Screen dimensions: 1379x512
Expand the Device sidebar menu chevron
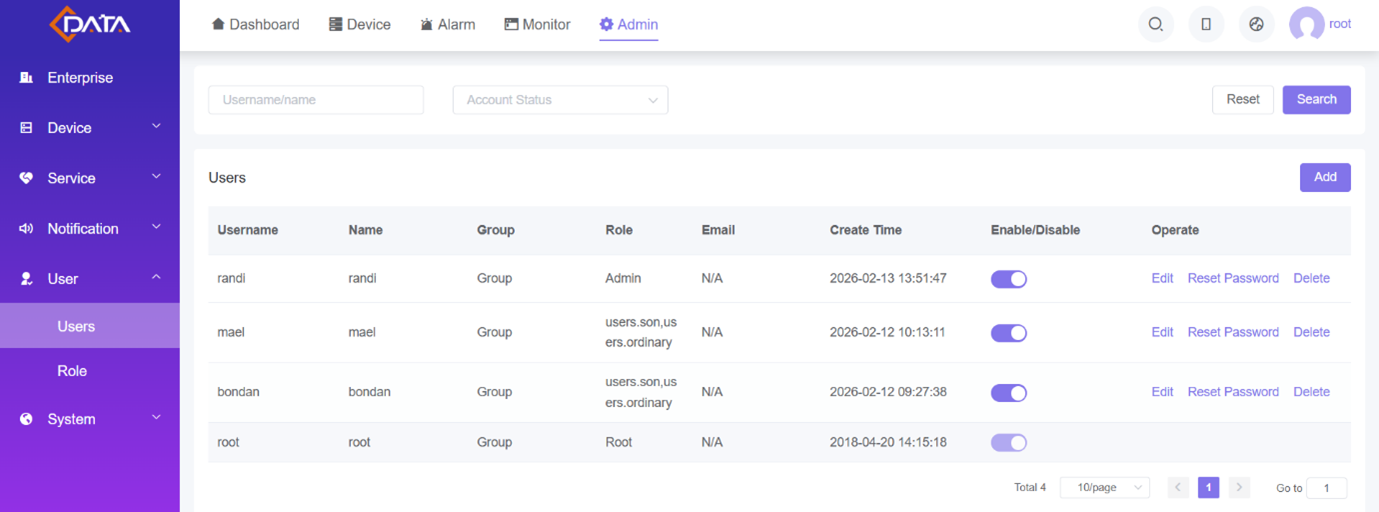156,127
